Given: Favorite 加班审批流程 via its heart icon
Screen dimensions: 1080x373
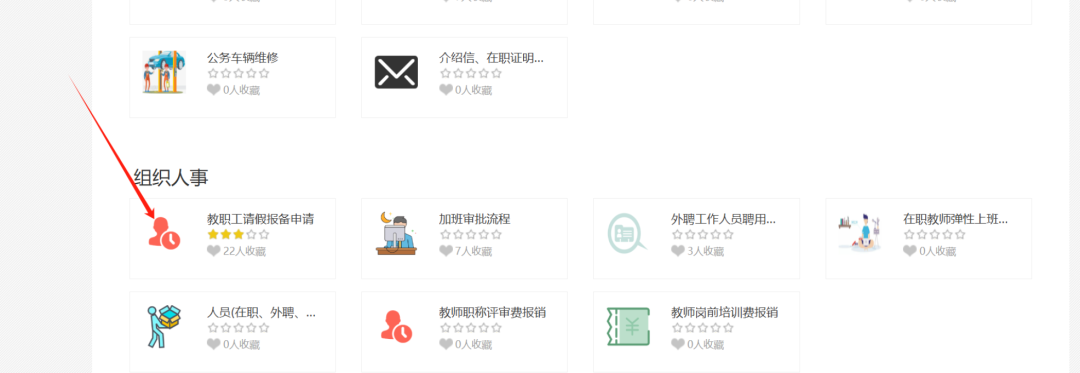Looking at the screenshot, I should pyautogui.click(x=446, y=251).
